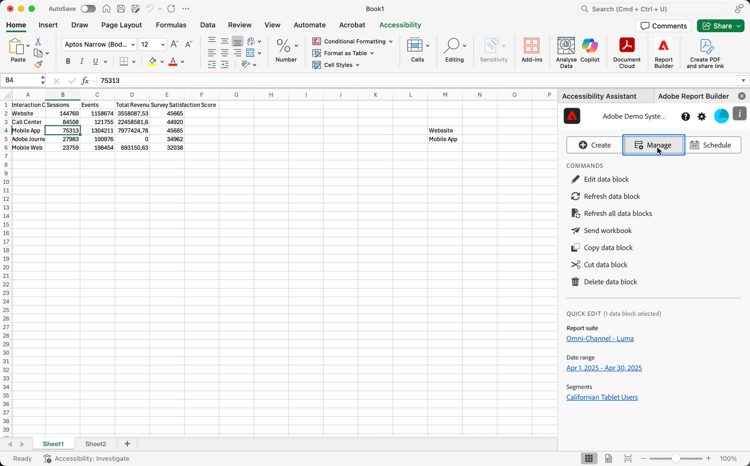Switch to the Insert tab
This screenshot has height=466, width=750.
pyautogui.click(x=48, y=25)
